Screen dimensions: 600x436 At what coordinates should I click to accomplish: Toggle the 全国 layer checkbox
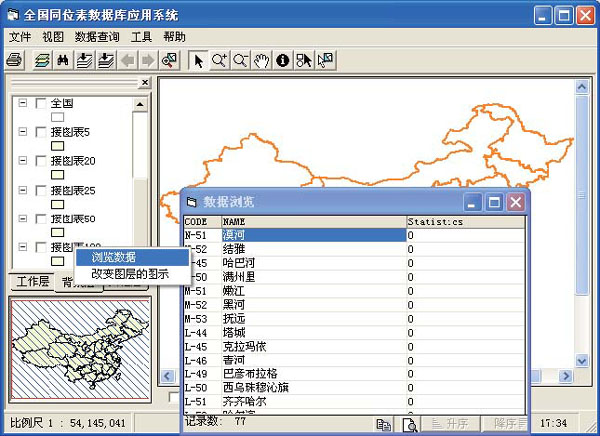coord(41,103)
